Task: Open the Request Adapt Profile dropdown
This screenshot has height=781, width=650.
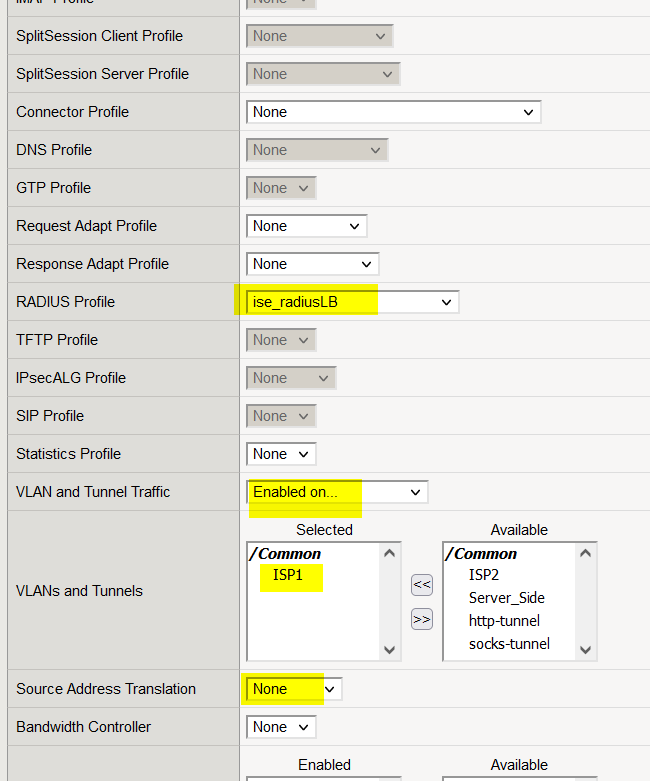Action: (x=307, y=226)
